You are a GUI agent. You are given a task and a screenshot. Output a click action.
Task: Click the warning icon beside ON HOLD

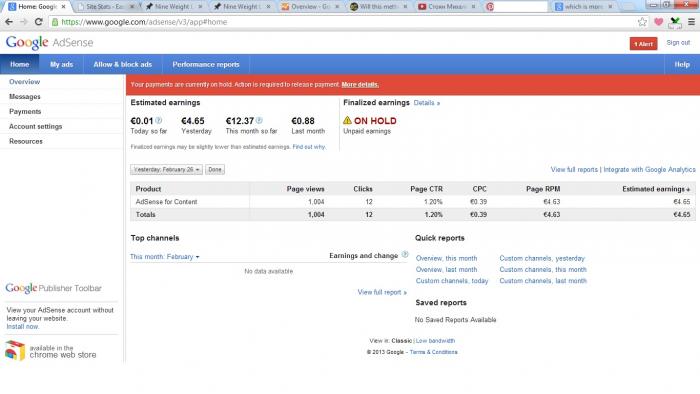(347, 120)
